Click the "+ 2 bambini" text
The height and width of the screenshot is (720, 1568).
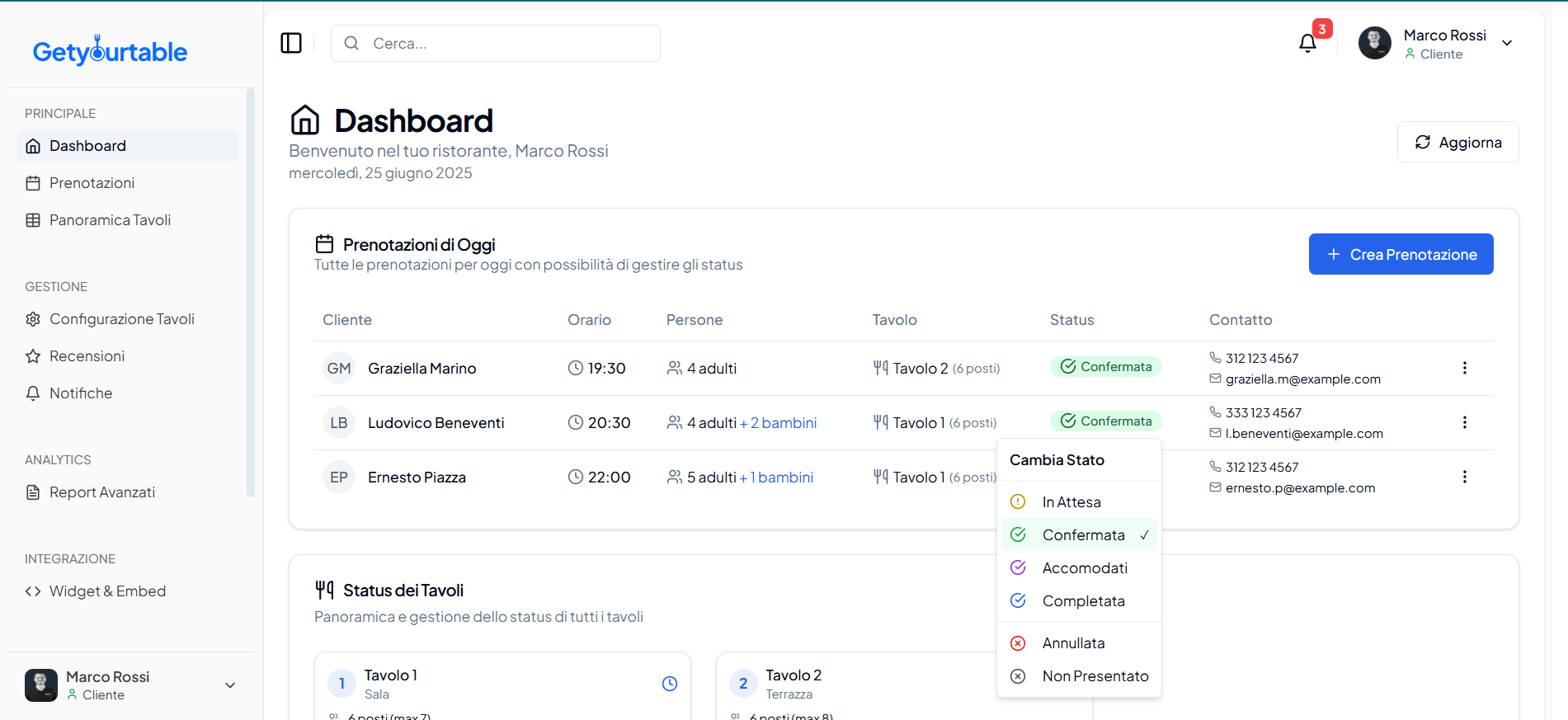pos(778,422)
